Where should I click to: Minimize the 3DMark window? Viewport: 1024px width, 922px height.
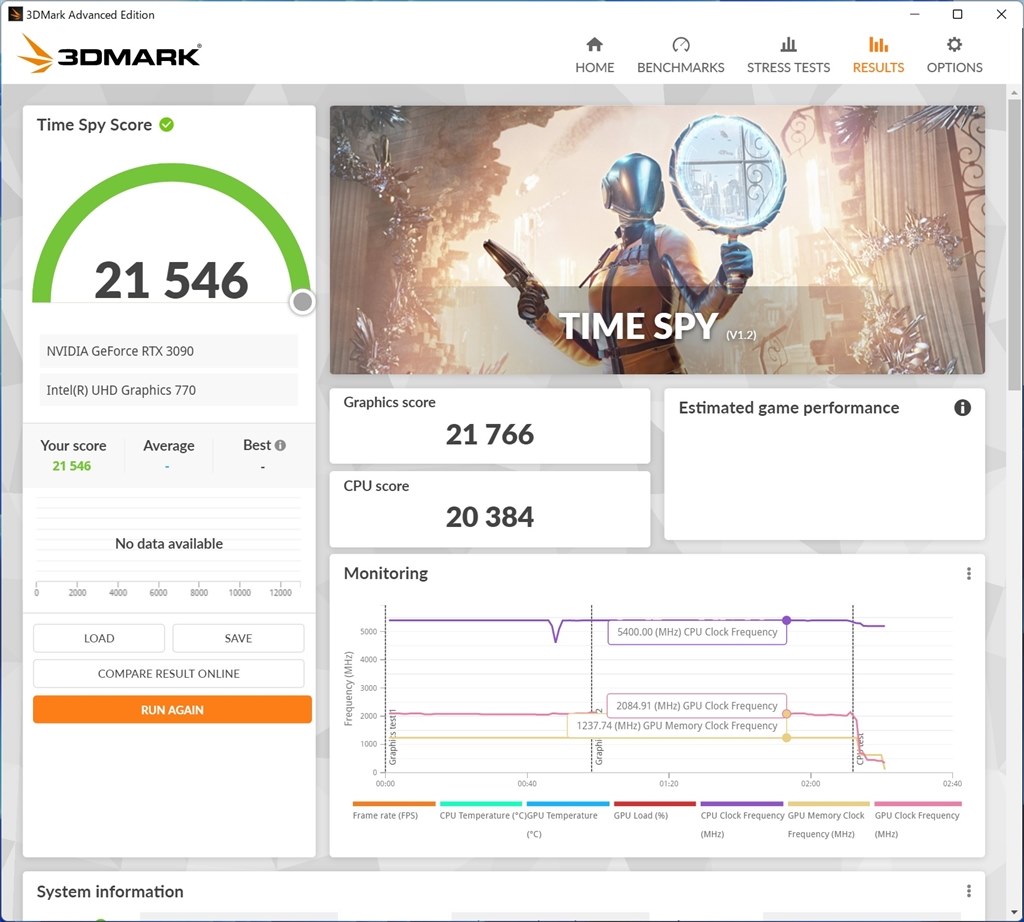pos(915,14)
